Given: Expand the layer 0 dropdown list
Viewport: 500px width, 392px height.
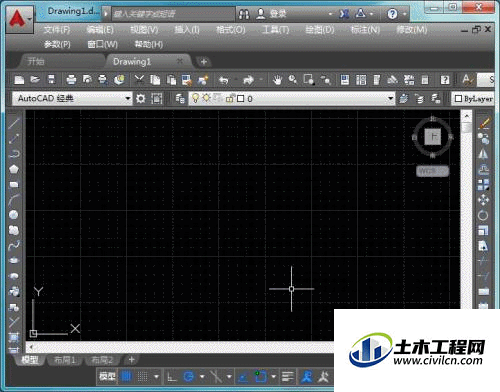Looking at the screenshot, I should [390, 99].
